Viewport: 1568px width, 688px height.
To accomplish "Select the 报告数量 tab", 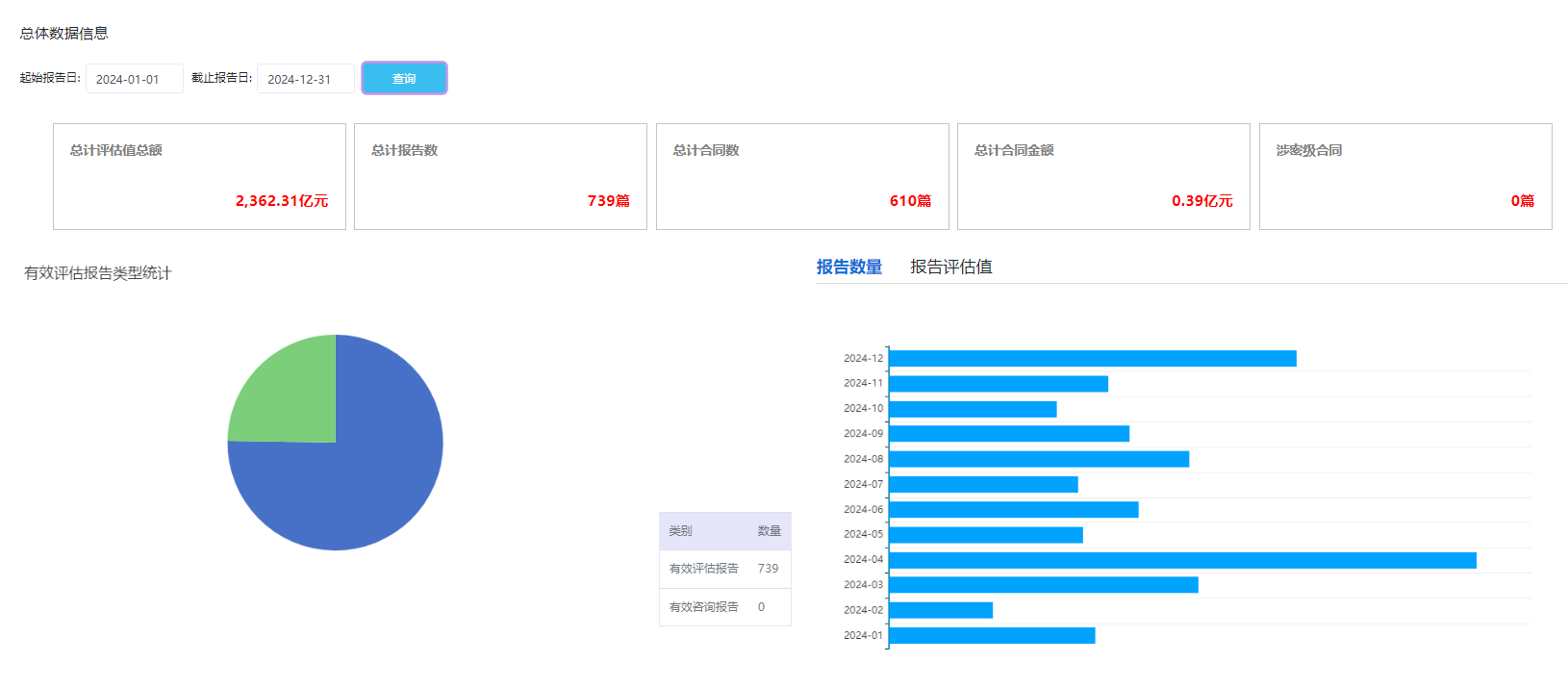I will click(x=848, y=267).
